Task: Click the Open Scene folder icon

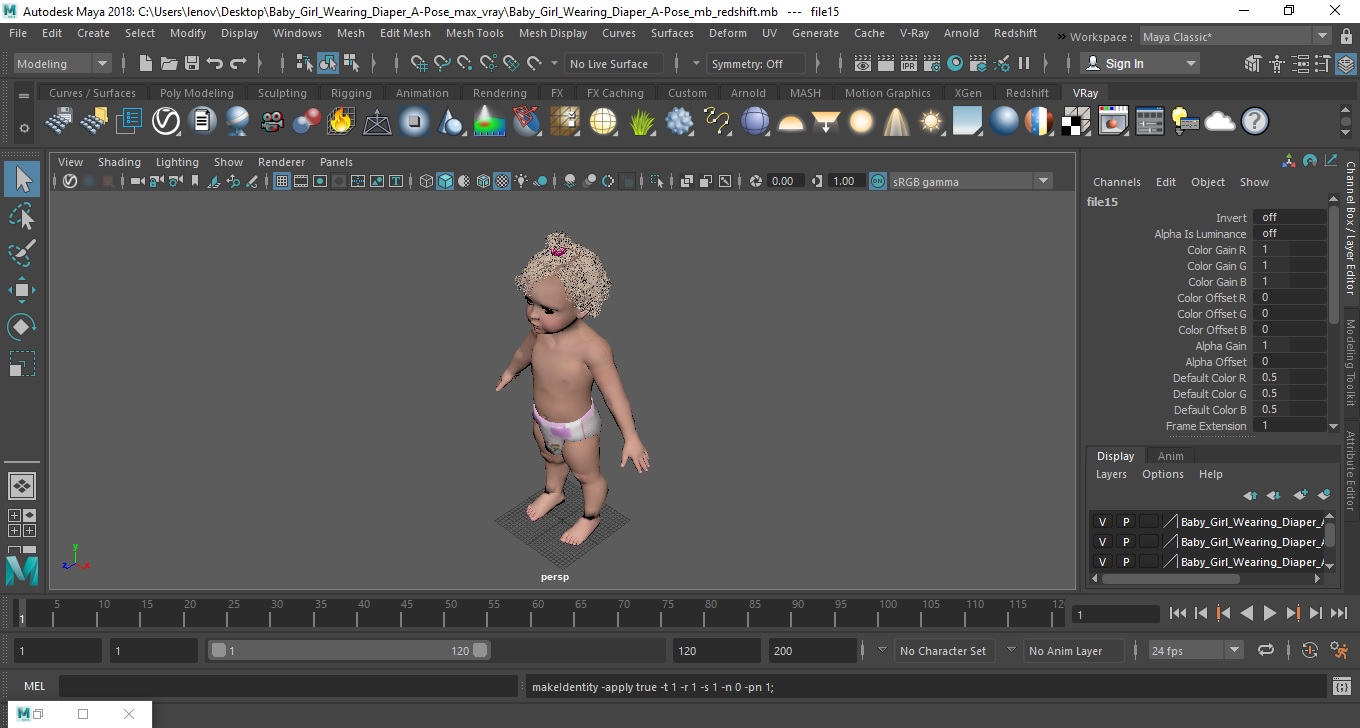Action: click(x=169, y=63)
